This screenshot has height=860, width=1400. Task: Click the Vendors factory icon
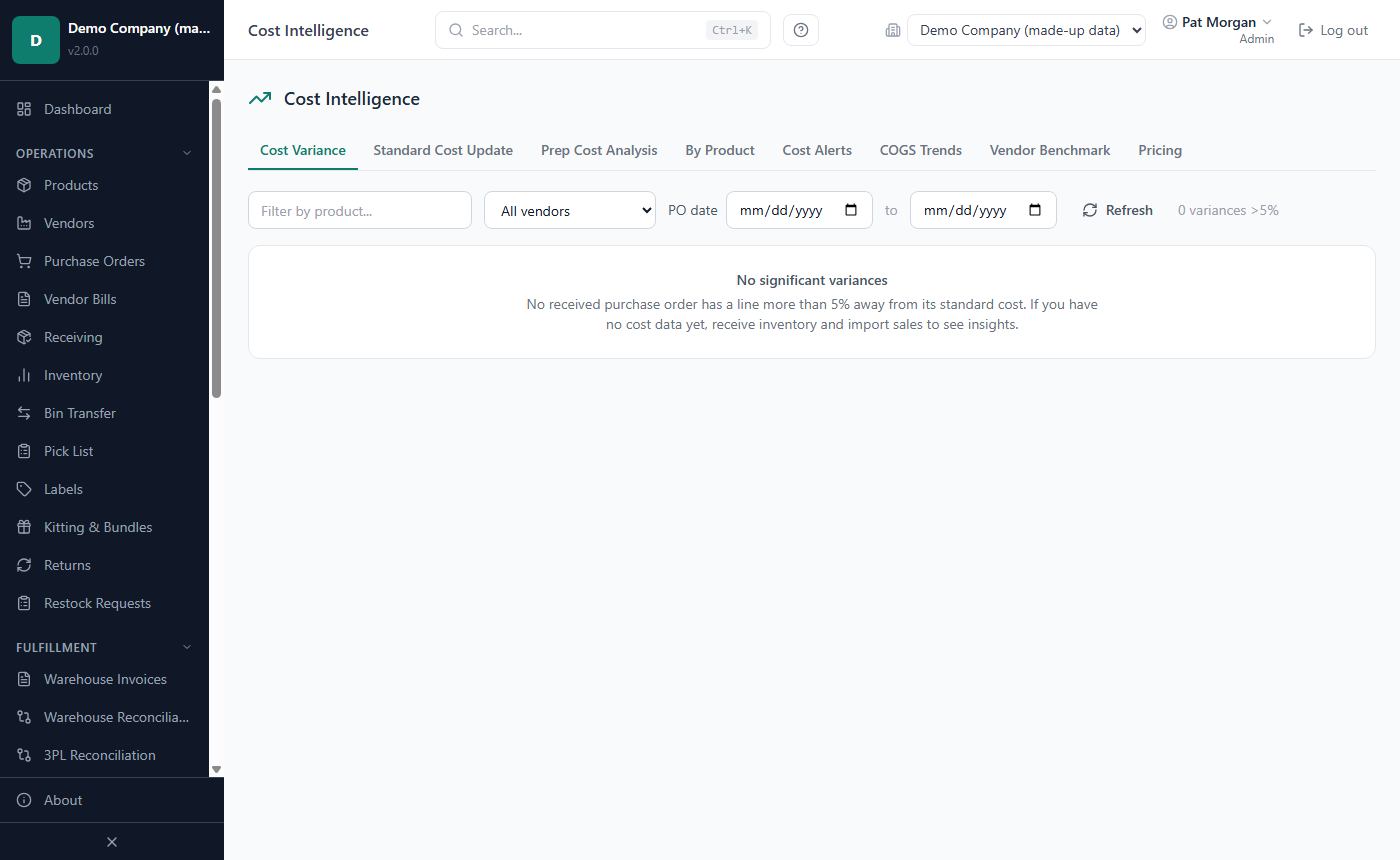pyautogui.click(x=24, y=223)
